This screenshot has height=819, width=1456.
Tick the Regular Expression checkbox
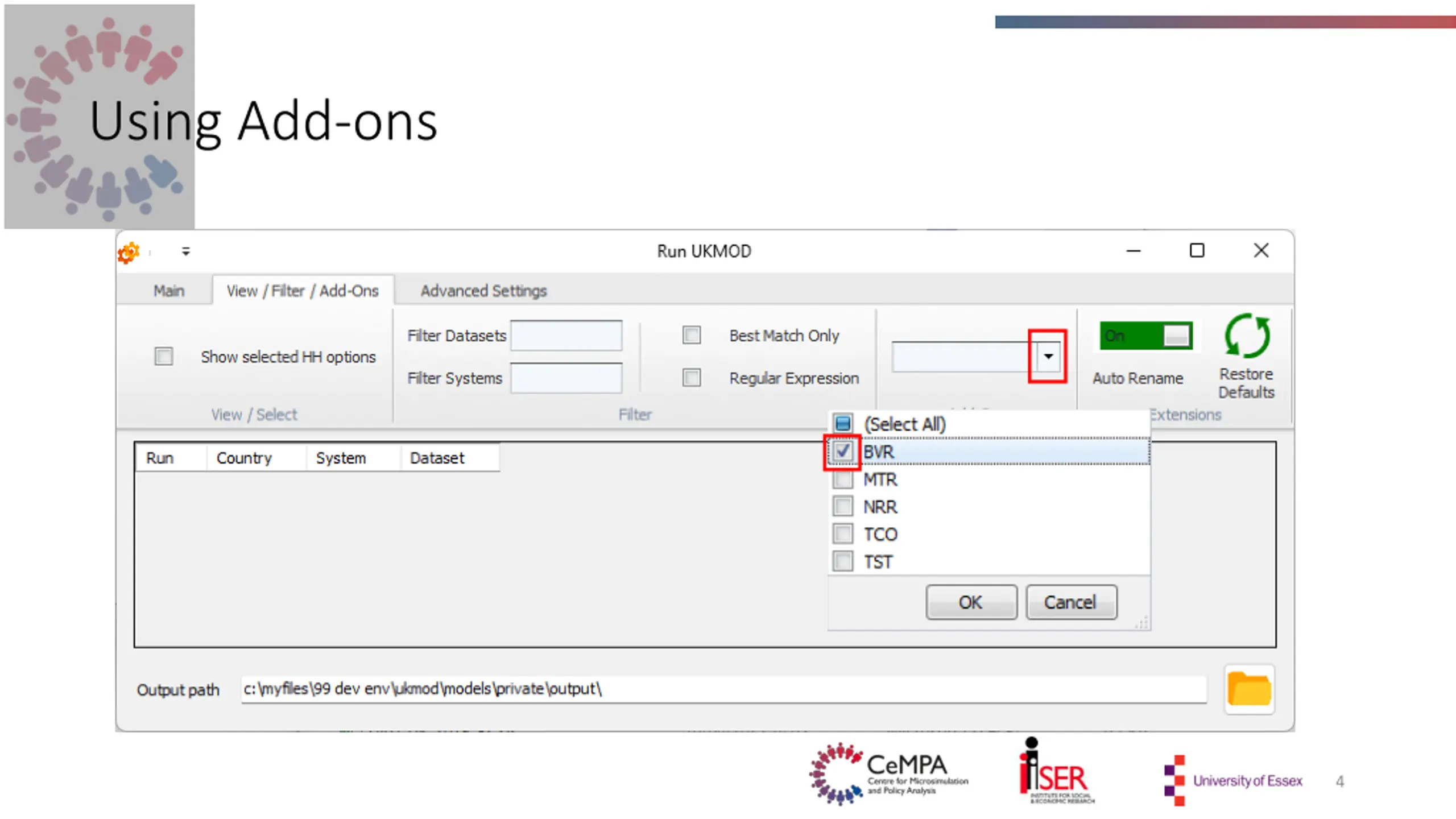[x=692, y=378]
